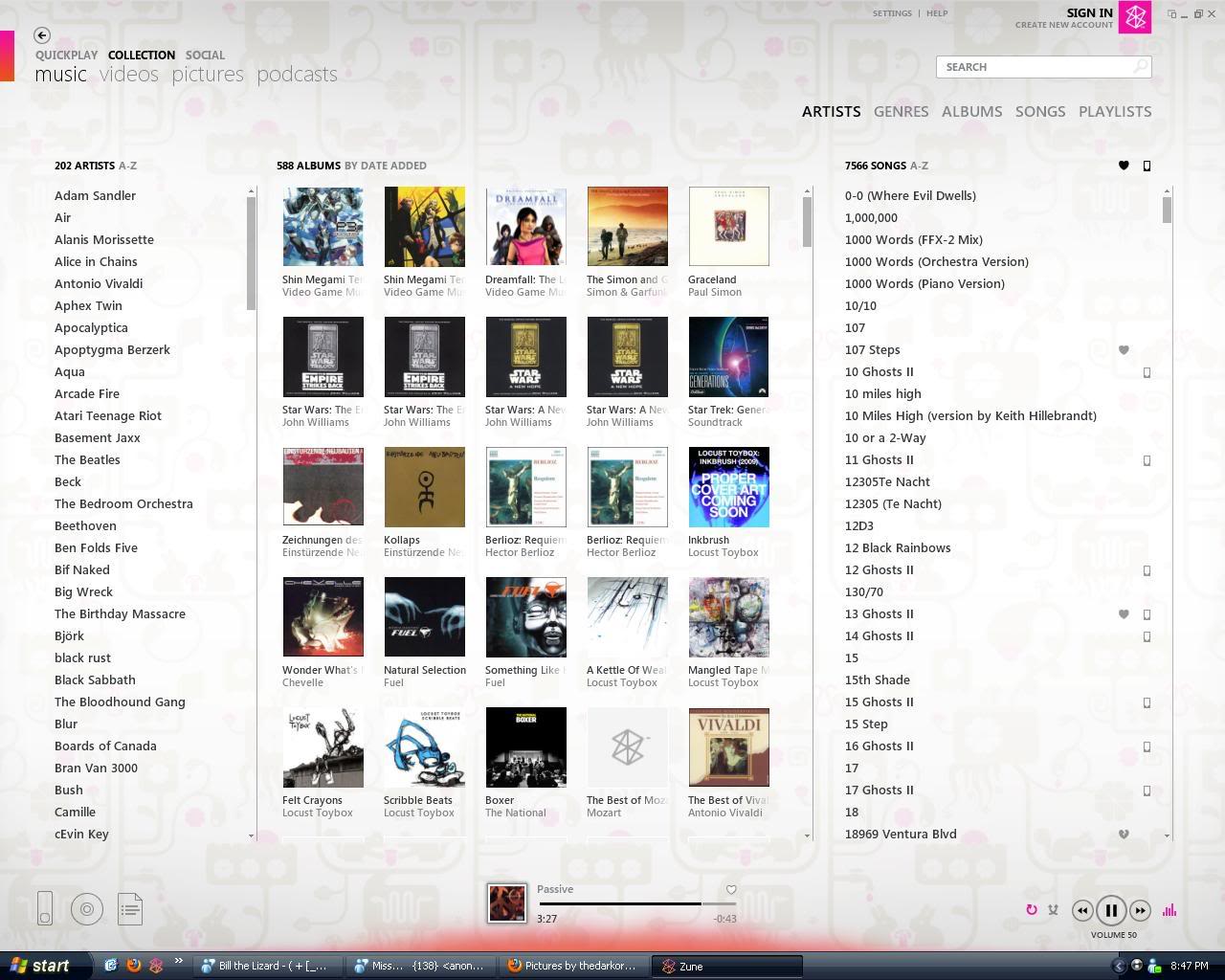Click the now playing album art
The width and height of the screenshot is (1225, 980).
click(507, 903)
